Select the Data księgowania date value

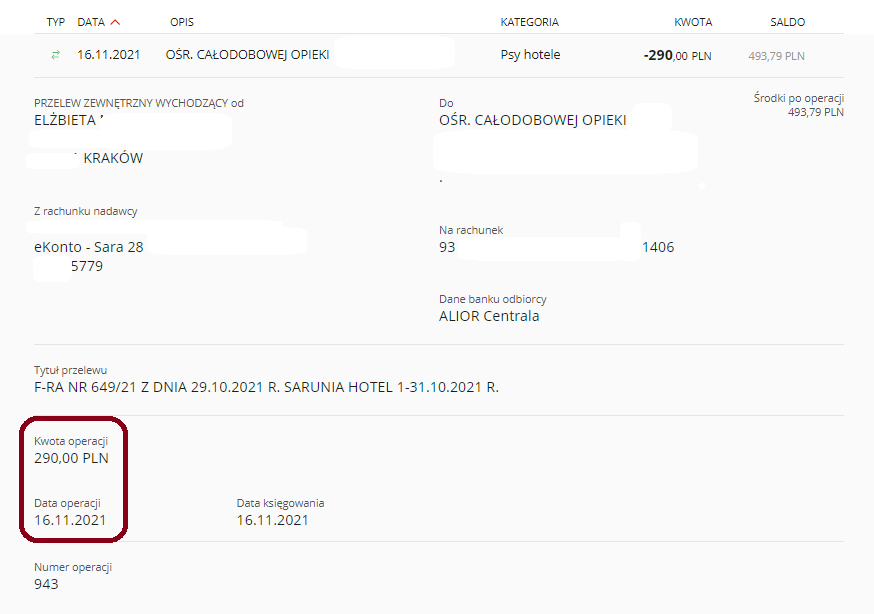(x=273, y=520)
